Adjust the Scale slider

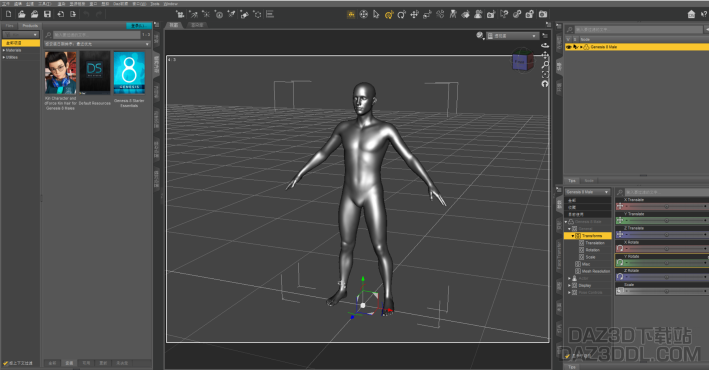click(x=666, y=291)
